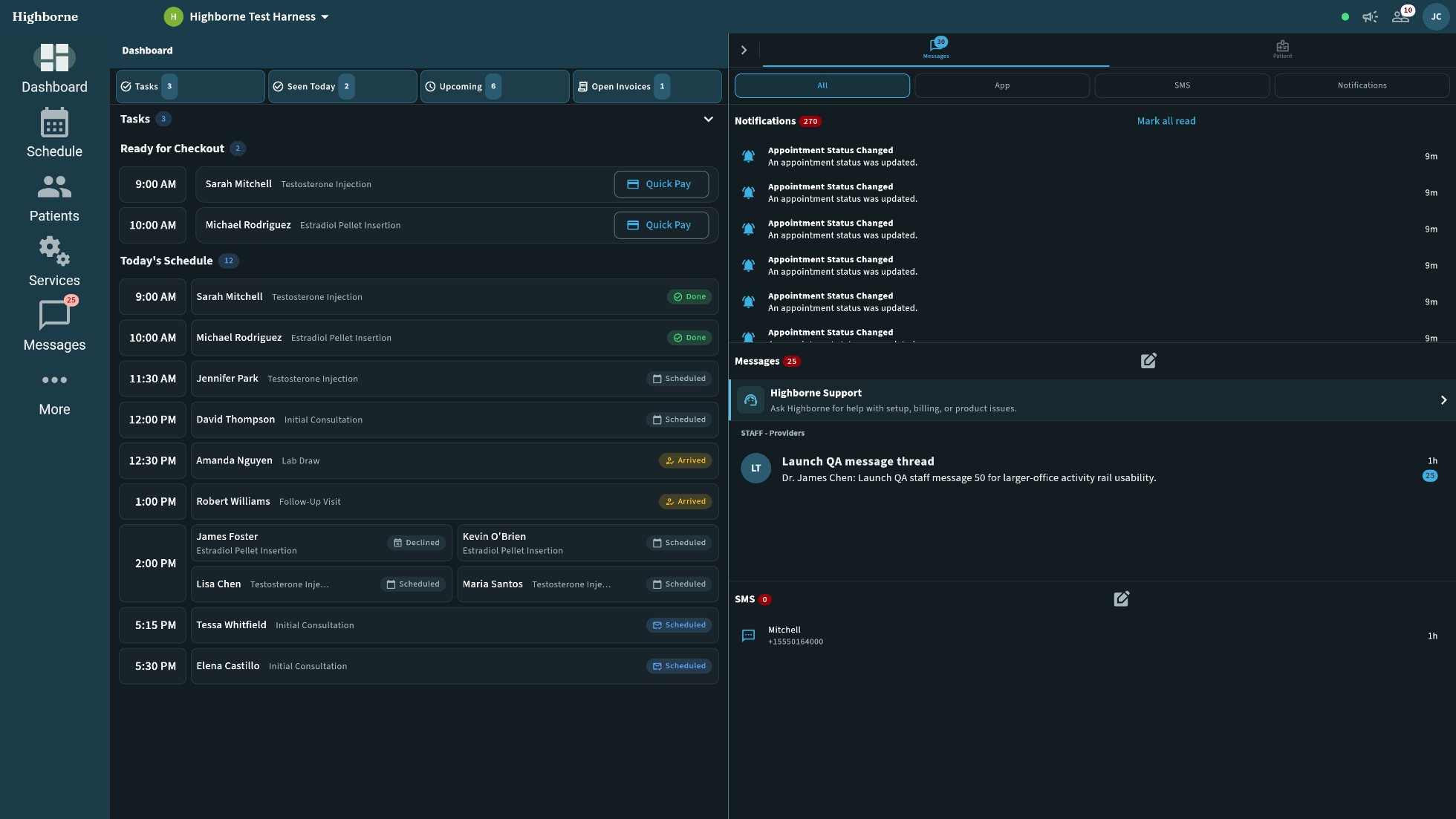This screenshot has width=1456, height=819.
Task: Click the Done status on Sarah Mitchell's appointment
Action: click(689, 297)
